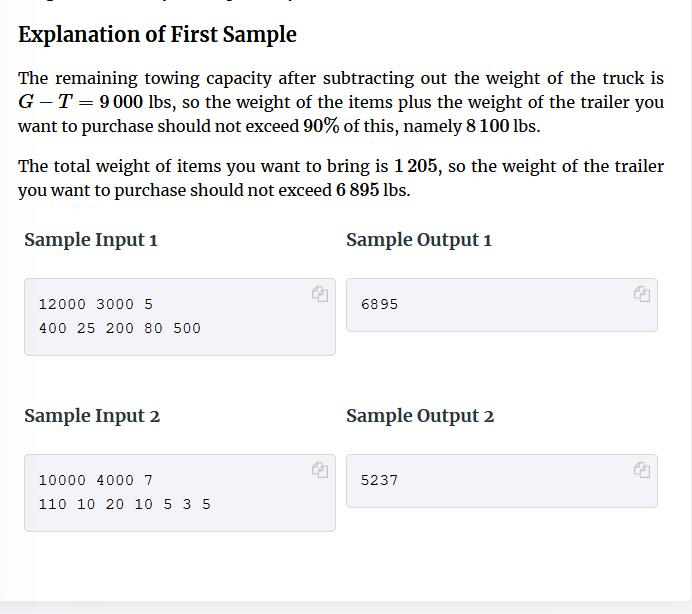Click the "Sample Output 1" heading
Image resolution: width=692 pixels, height=614 pixels.
(x=419, y=240)
